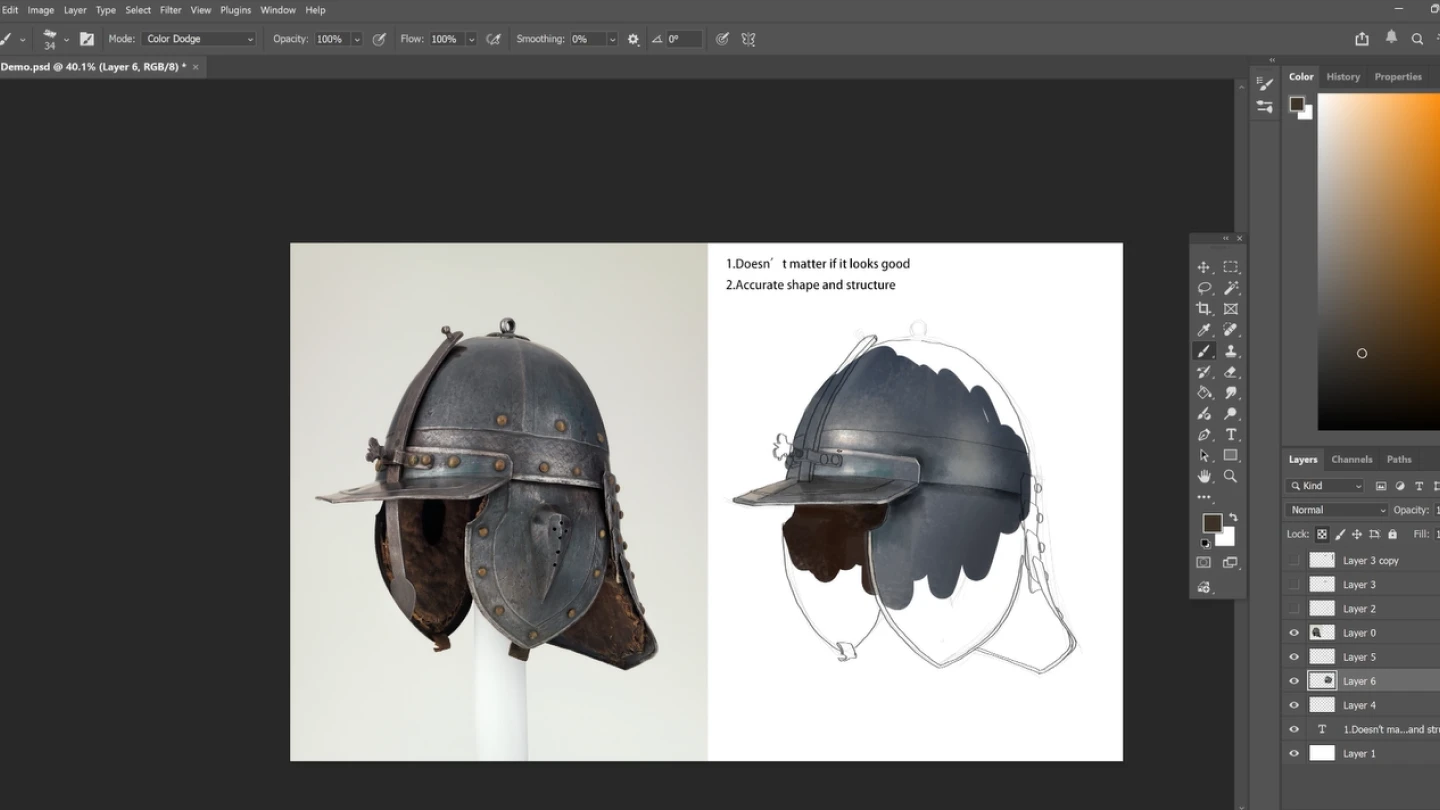Hide Layer 6 in the Layers panel
This screenshot has width=1440, height=810.
pyautogui.click(x=1294, y=680)
